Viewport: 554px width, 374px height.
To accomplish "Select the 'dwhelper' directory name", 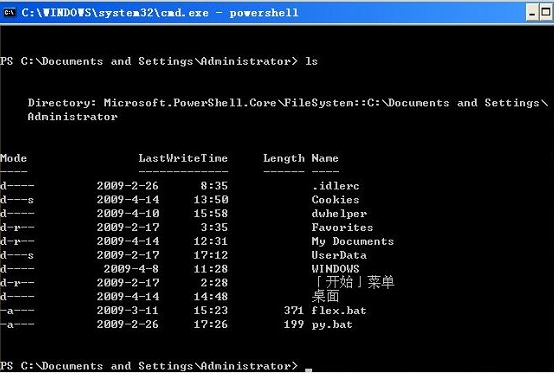I will click(x=339, y=214).
